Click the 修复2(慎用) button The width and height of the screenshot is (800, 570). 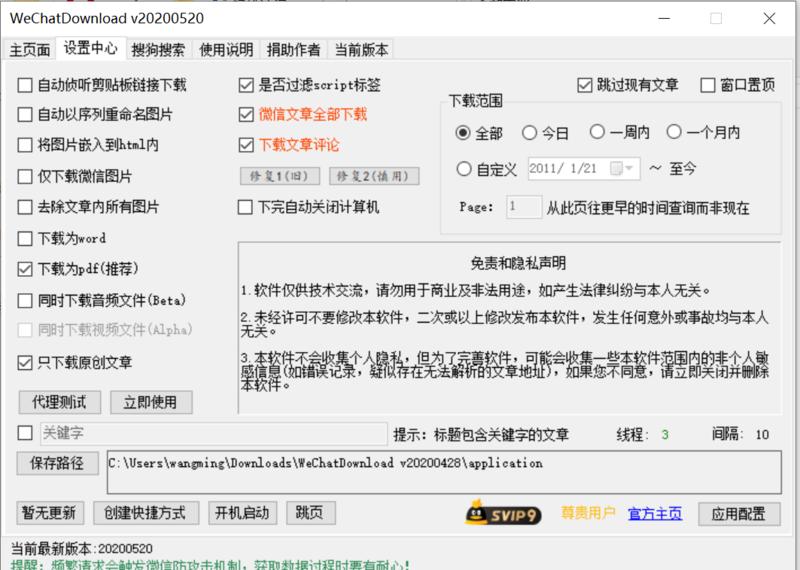pos(374,176)
